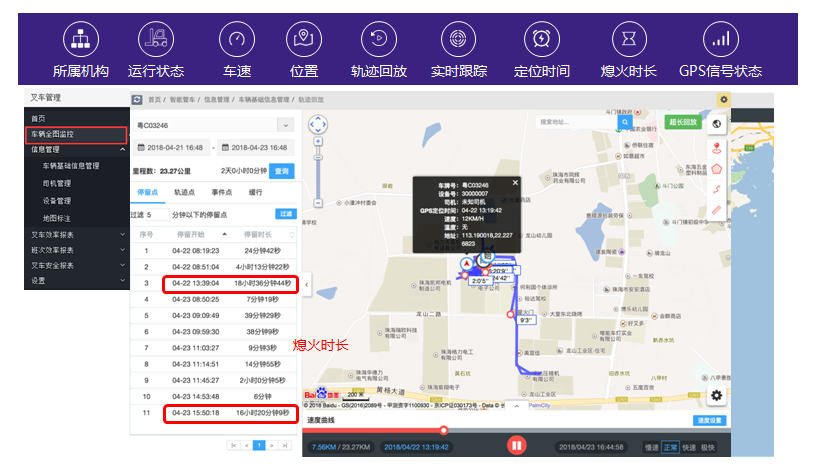This screenshot has width=817, height=468.
Task: Open map settings gear at bottom right
Action: pos(716,395)
